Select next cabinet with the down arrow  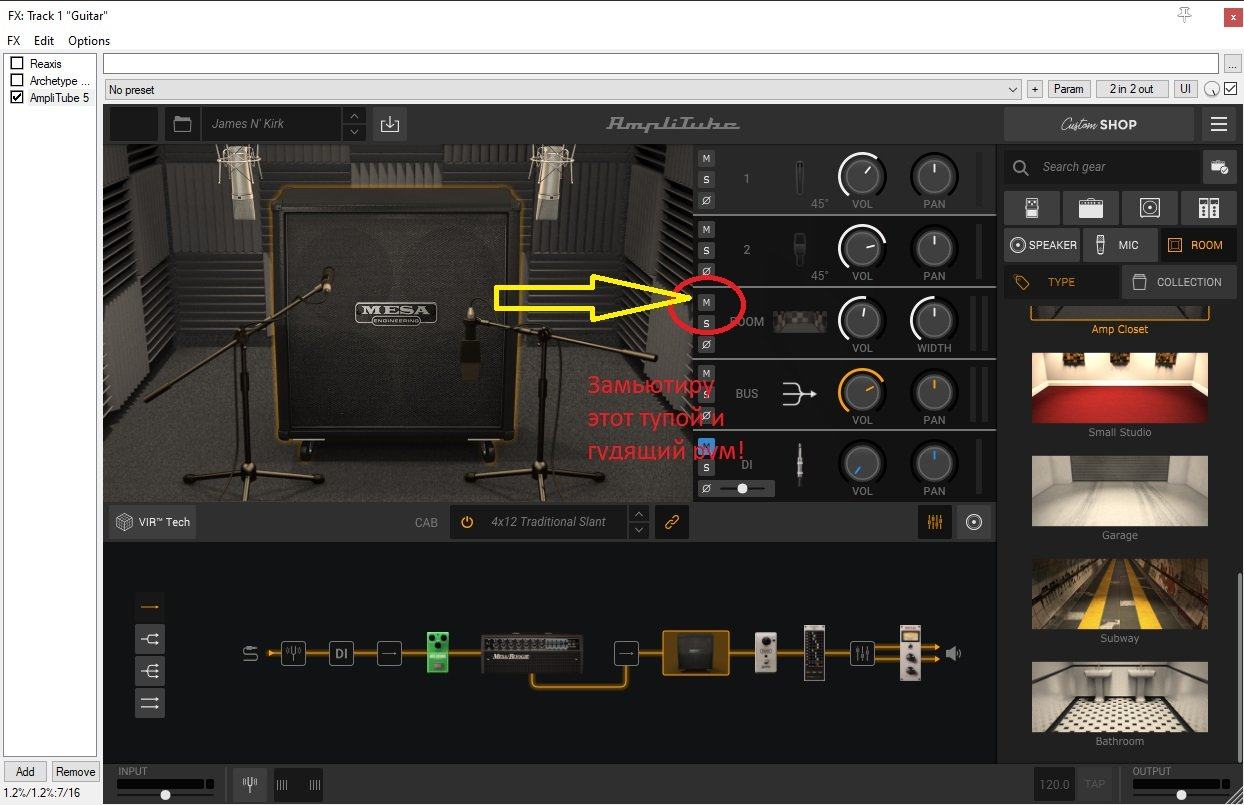coord(639,530)
